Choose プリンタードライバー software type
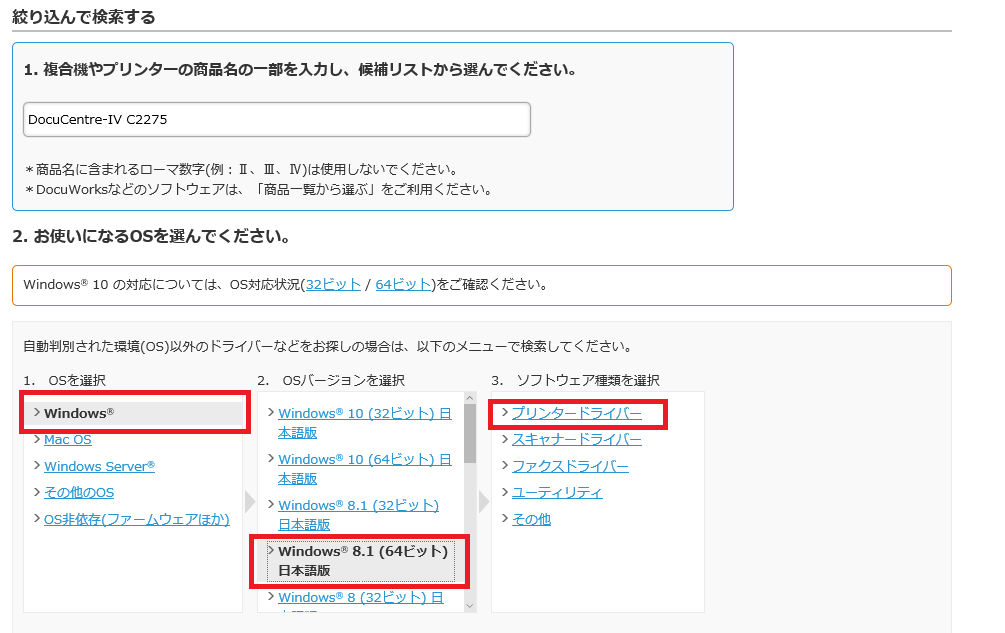Screen dimensions: 1005x633 point(576,413)
